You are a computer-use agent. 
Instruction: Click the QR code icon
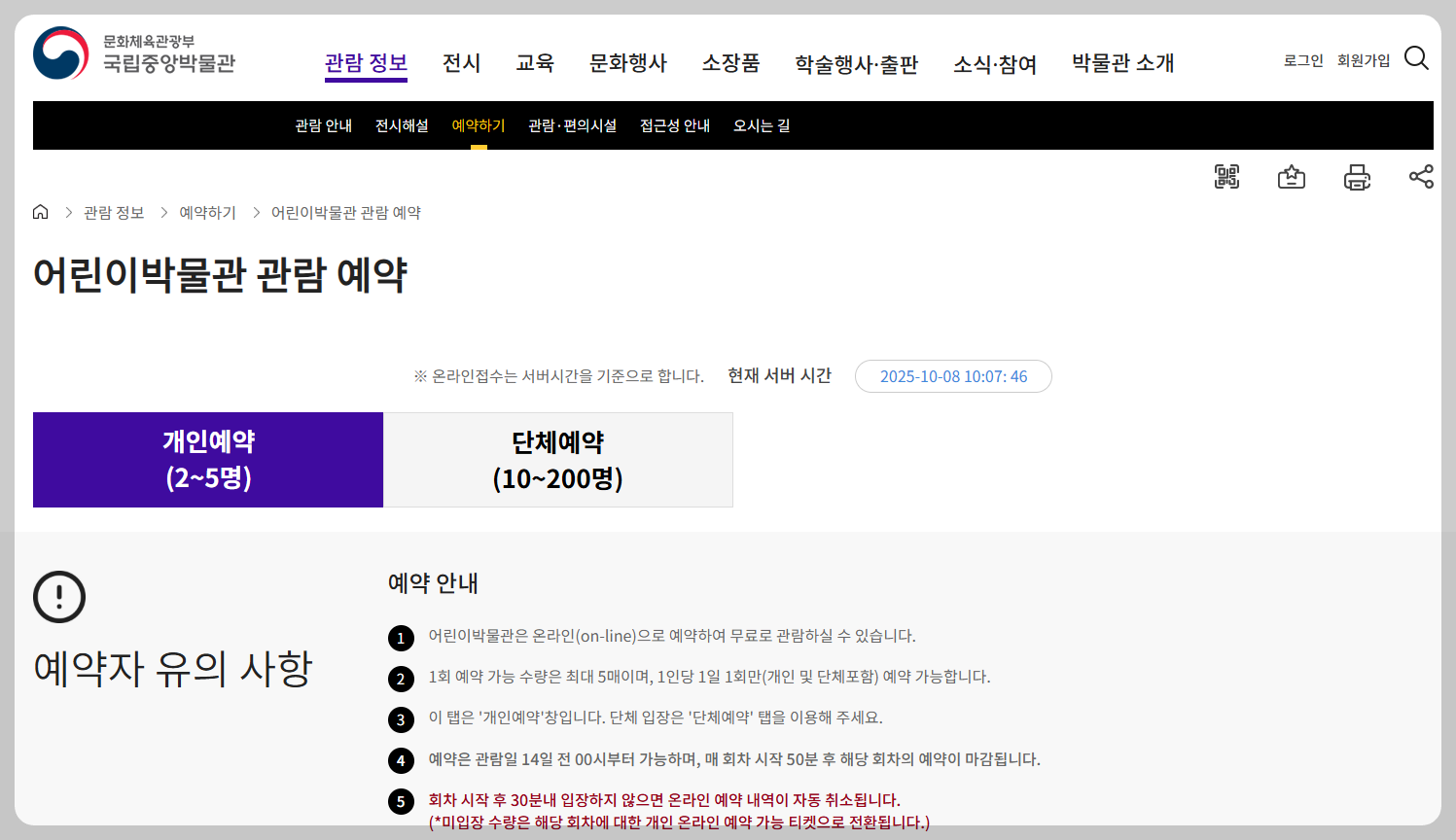tap(1226, 176)
